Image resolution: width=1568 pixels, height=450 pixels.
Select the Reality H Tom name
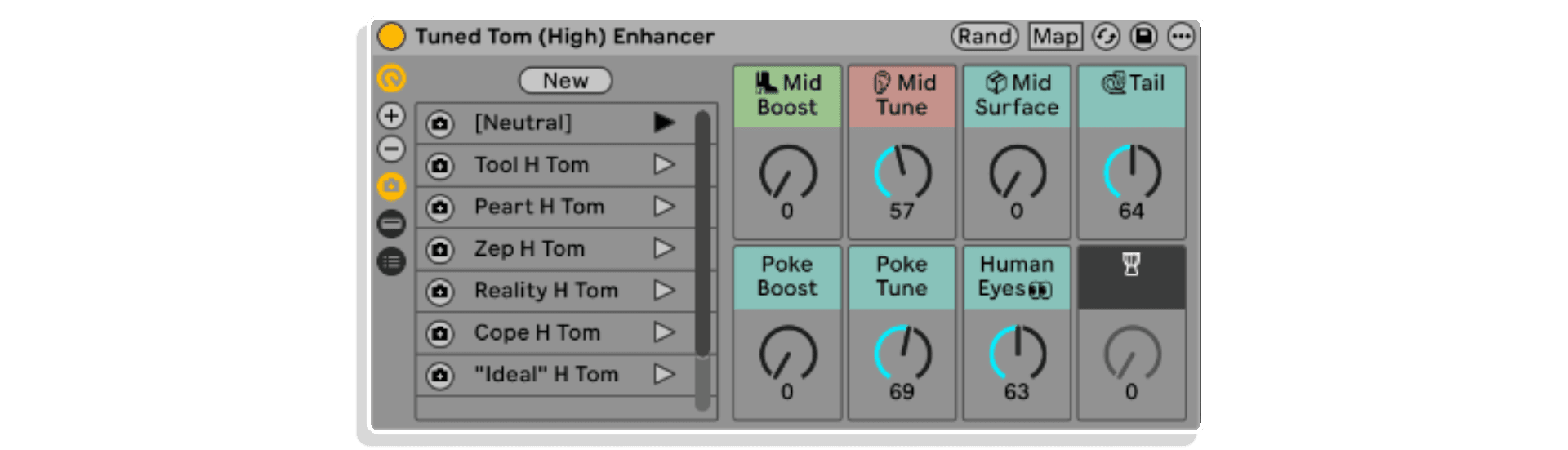[546, 291]
